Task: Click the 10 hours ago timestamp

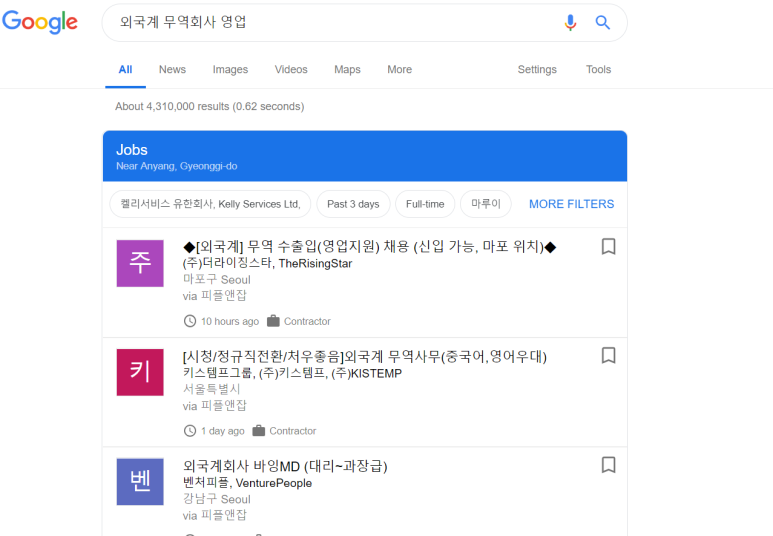Action: point(230,322)
